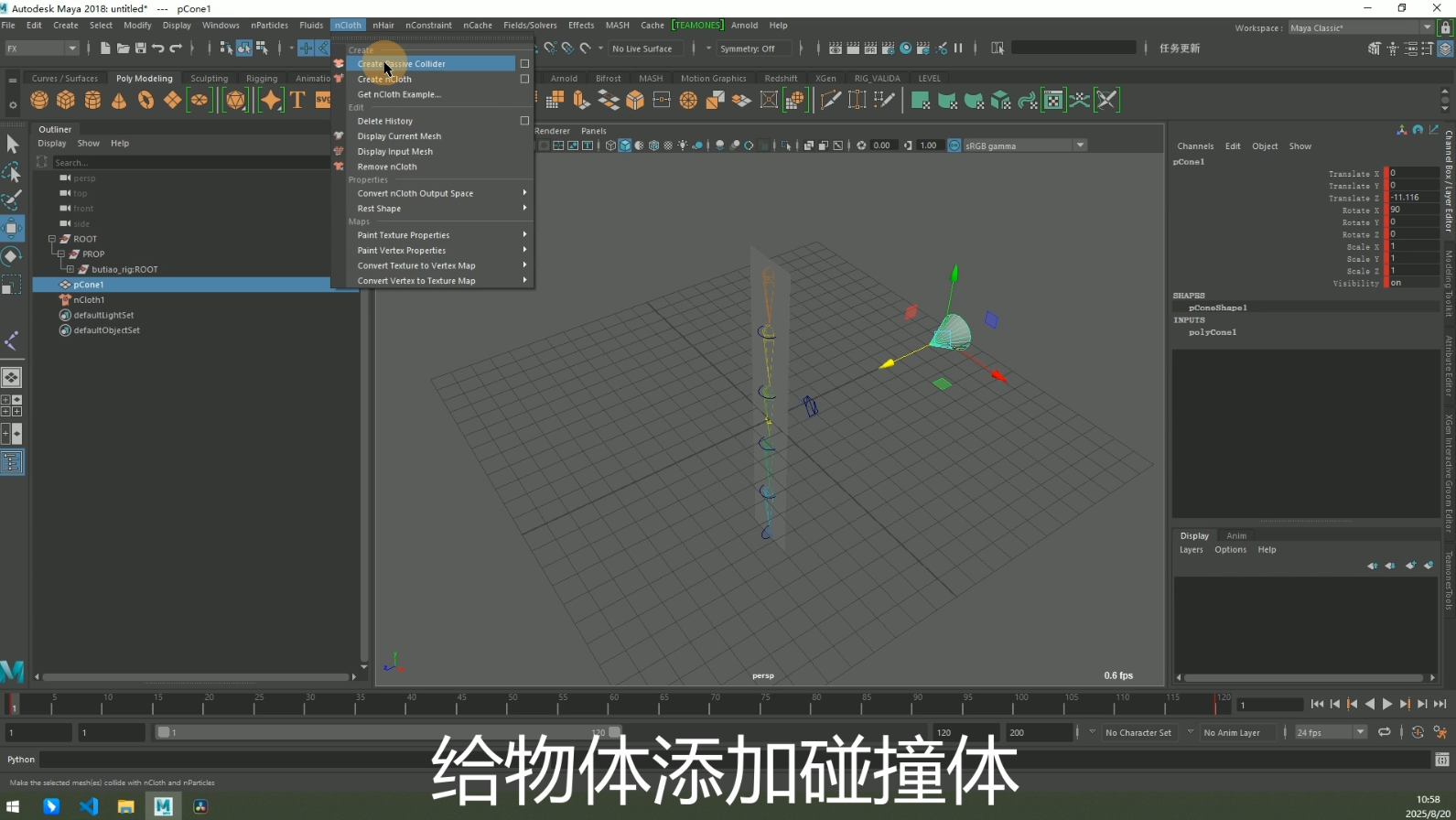The image size is (1456, 820).
Task: Open Create nCloth option box
Action: 524,80
